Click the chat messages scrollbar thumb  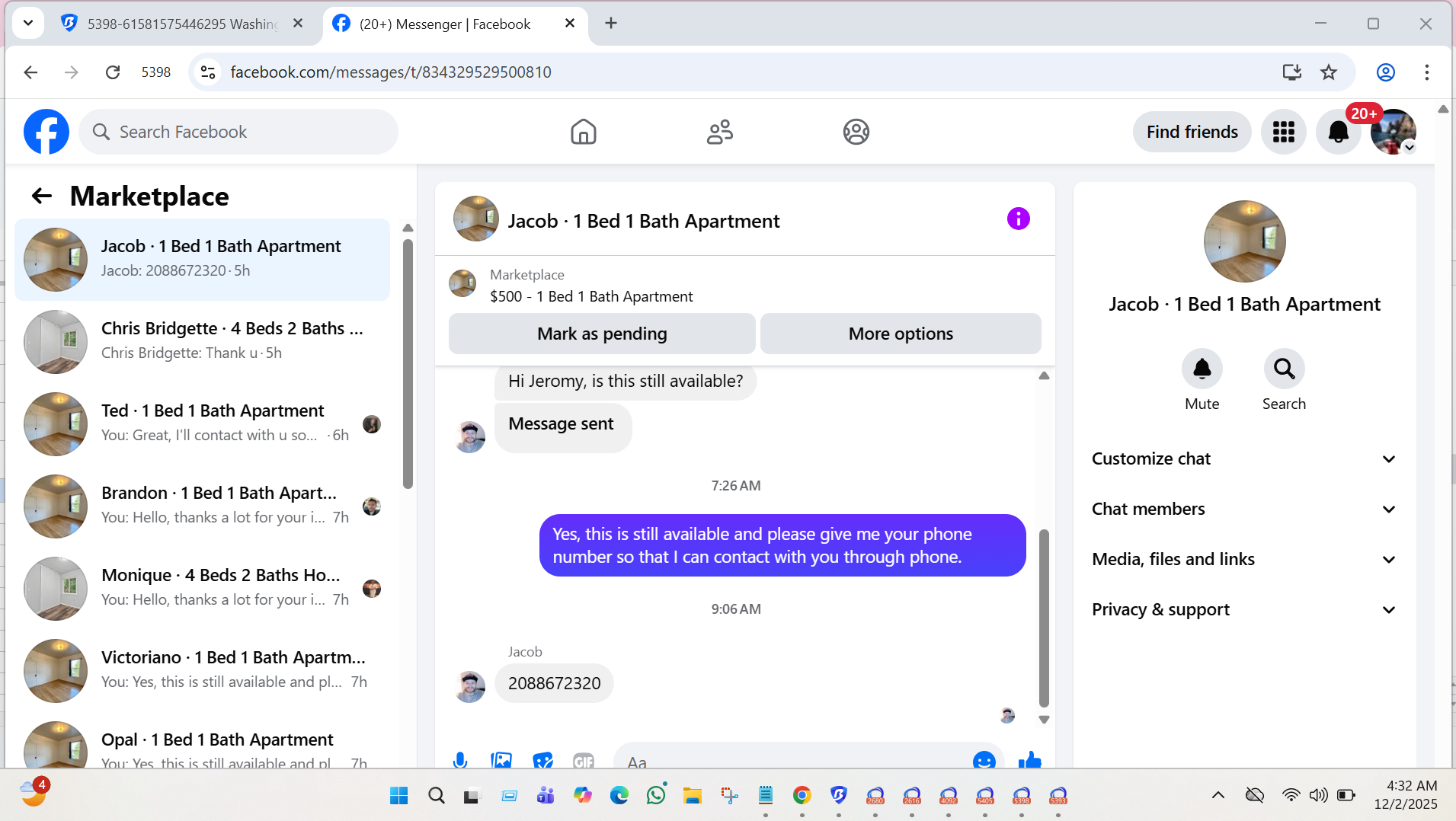pyautogui.click(x=1044, y=618)
